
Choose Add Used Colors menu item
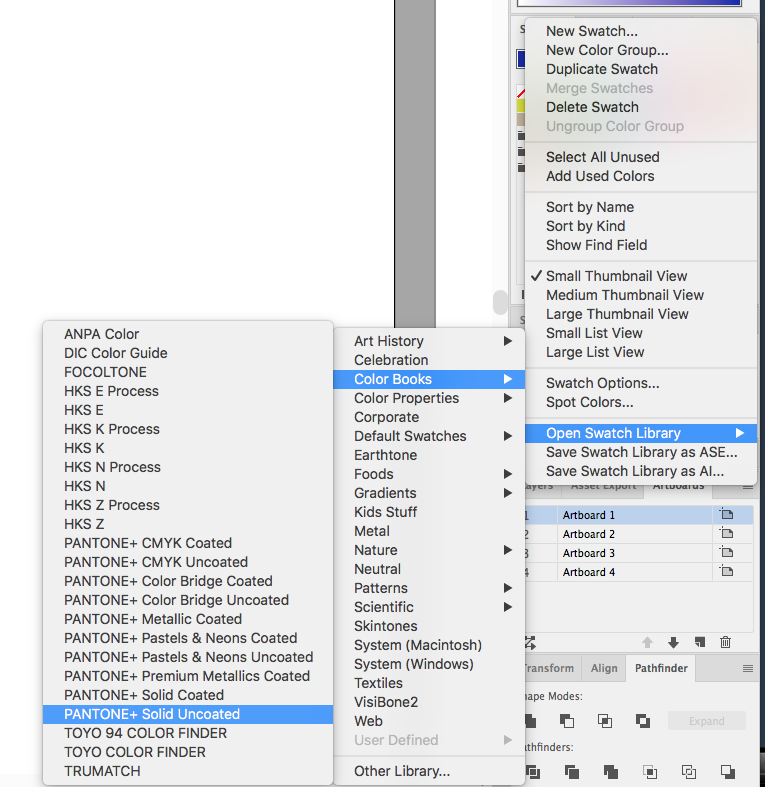click(x=641, y=176)
